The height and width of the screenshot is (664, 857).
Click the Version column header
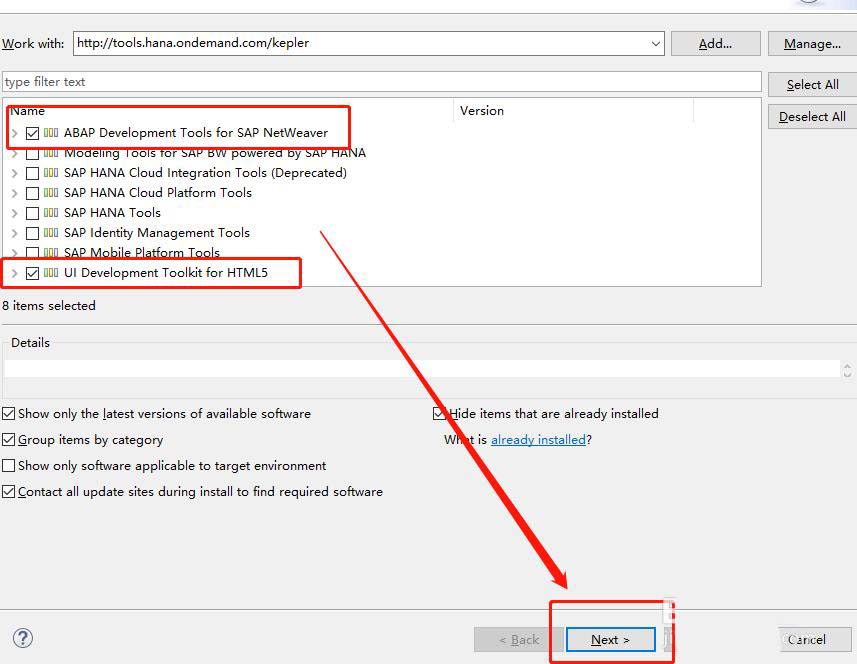click(x=573, y=111)
